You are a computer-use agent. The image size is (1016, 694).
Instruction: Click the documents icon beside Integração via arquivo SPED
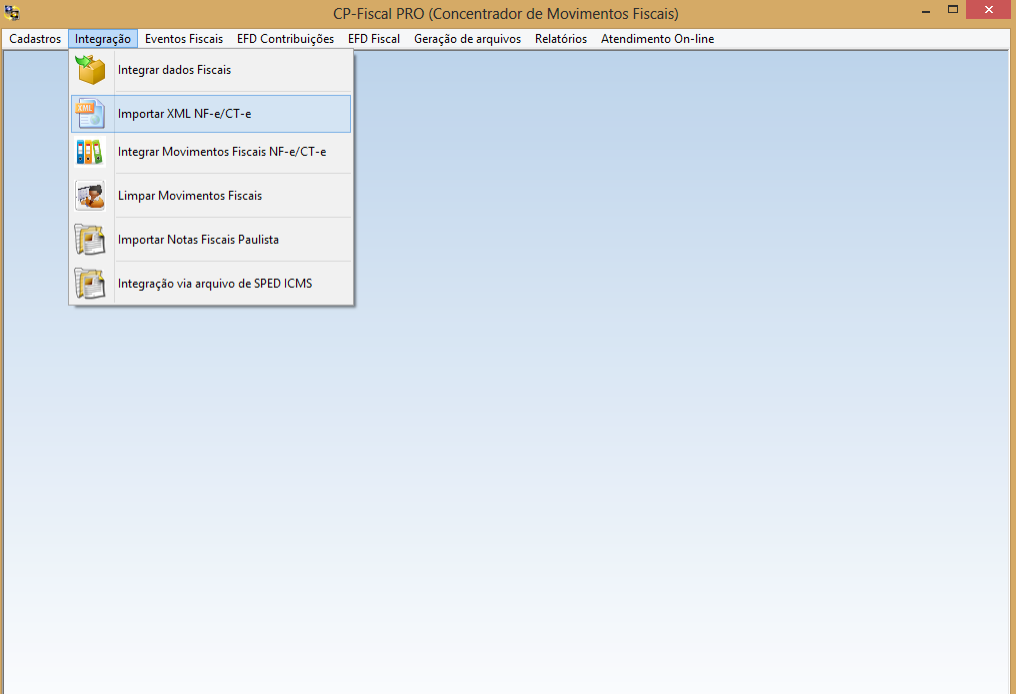click(x=90, y=284)
